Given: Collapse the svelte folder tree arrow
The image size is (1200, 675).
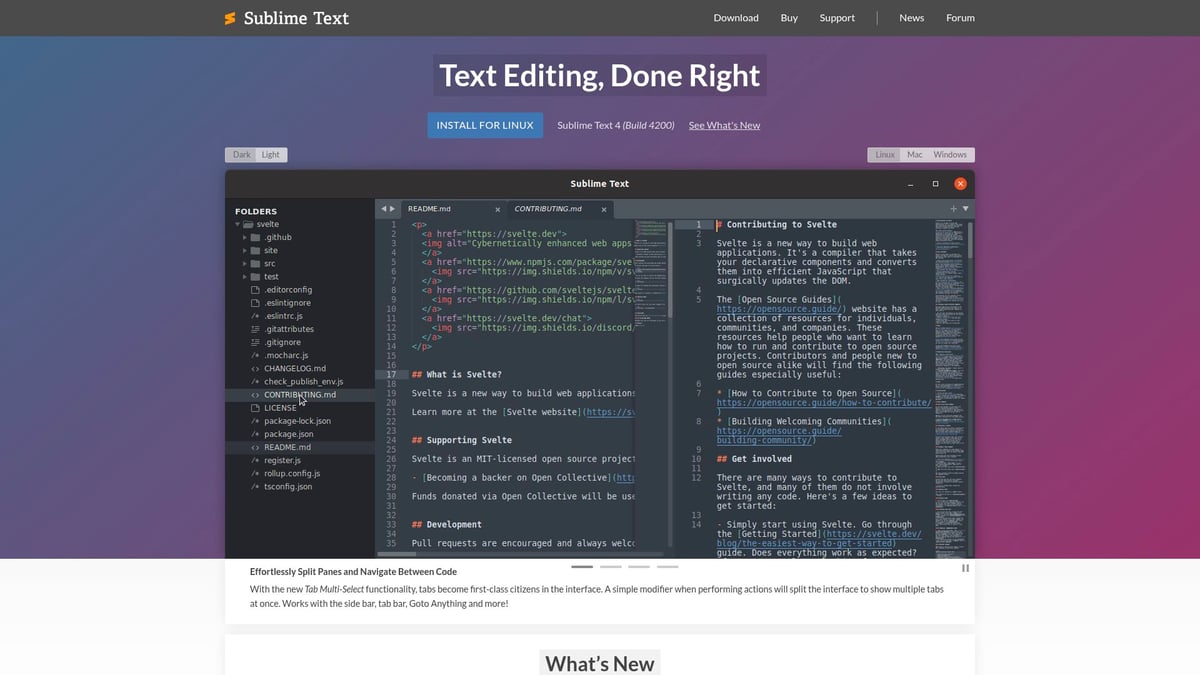Looking at the screenshot, I should pos(236,225).
